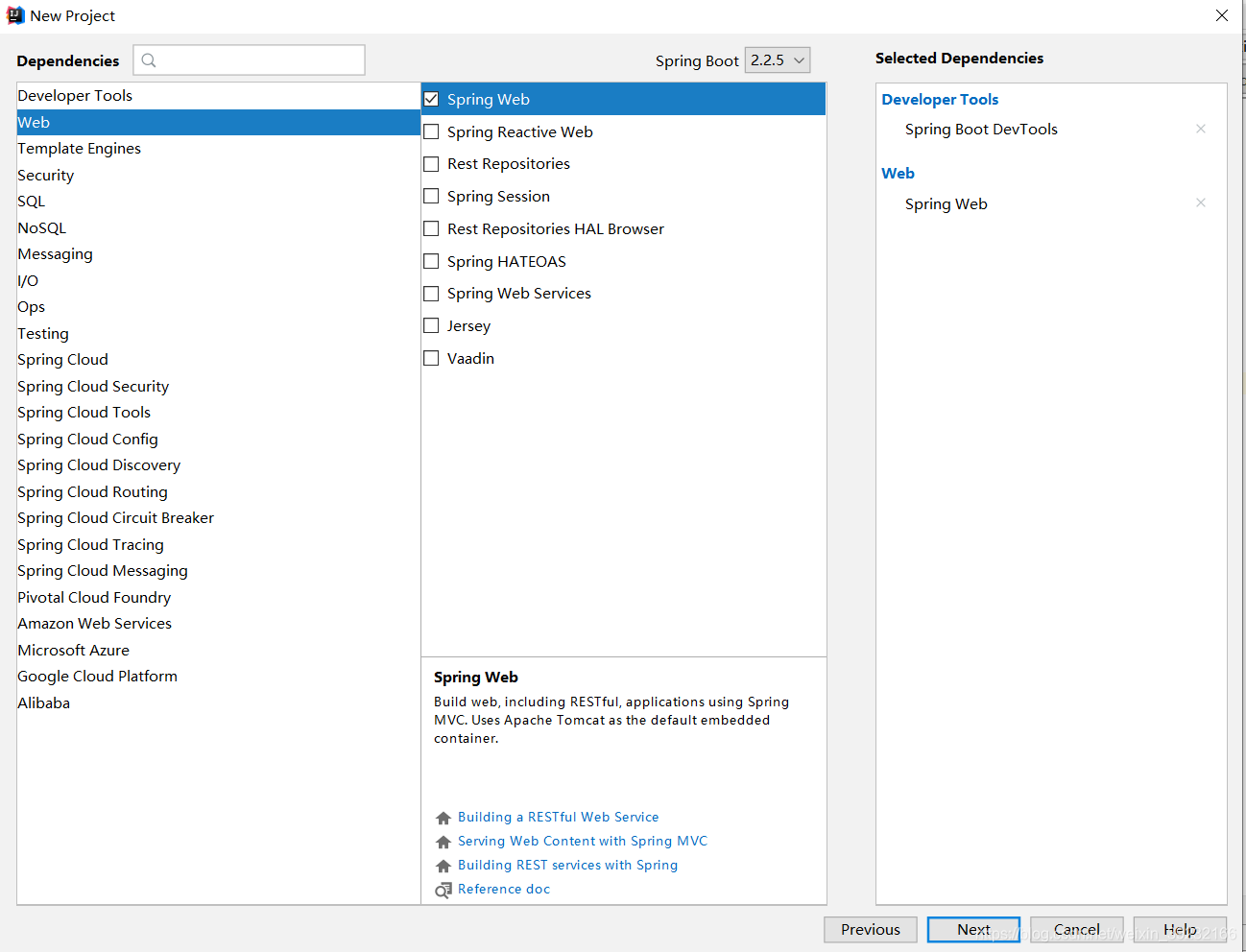This screenshot has height=952, width=1246.
Task: Remove Spring Boot DevTools from selected dependencies
Action: pyautogui.click(x=1200, y=129)
